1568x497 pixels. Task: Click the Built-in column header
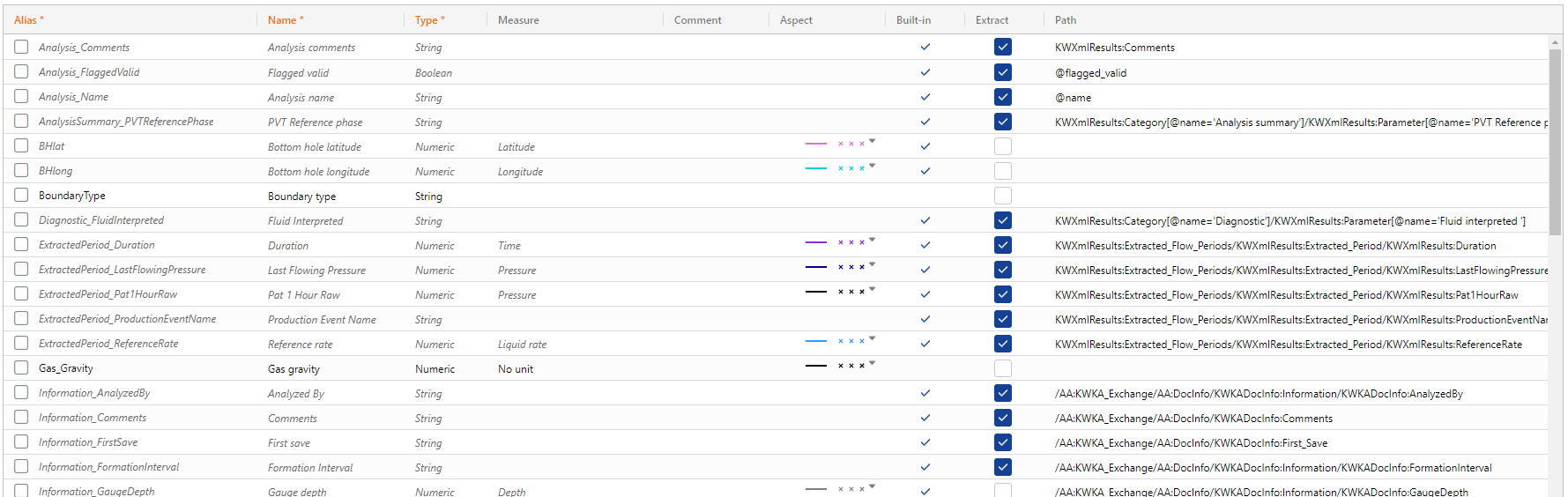[x=913, y=19]
